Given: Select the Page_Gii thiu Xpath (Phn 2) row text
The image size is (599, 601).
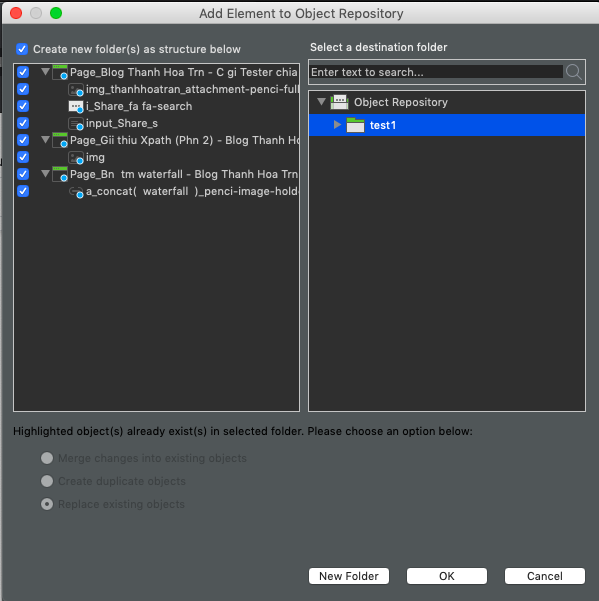Looking at the screenshot, I should point(184,140).
